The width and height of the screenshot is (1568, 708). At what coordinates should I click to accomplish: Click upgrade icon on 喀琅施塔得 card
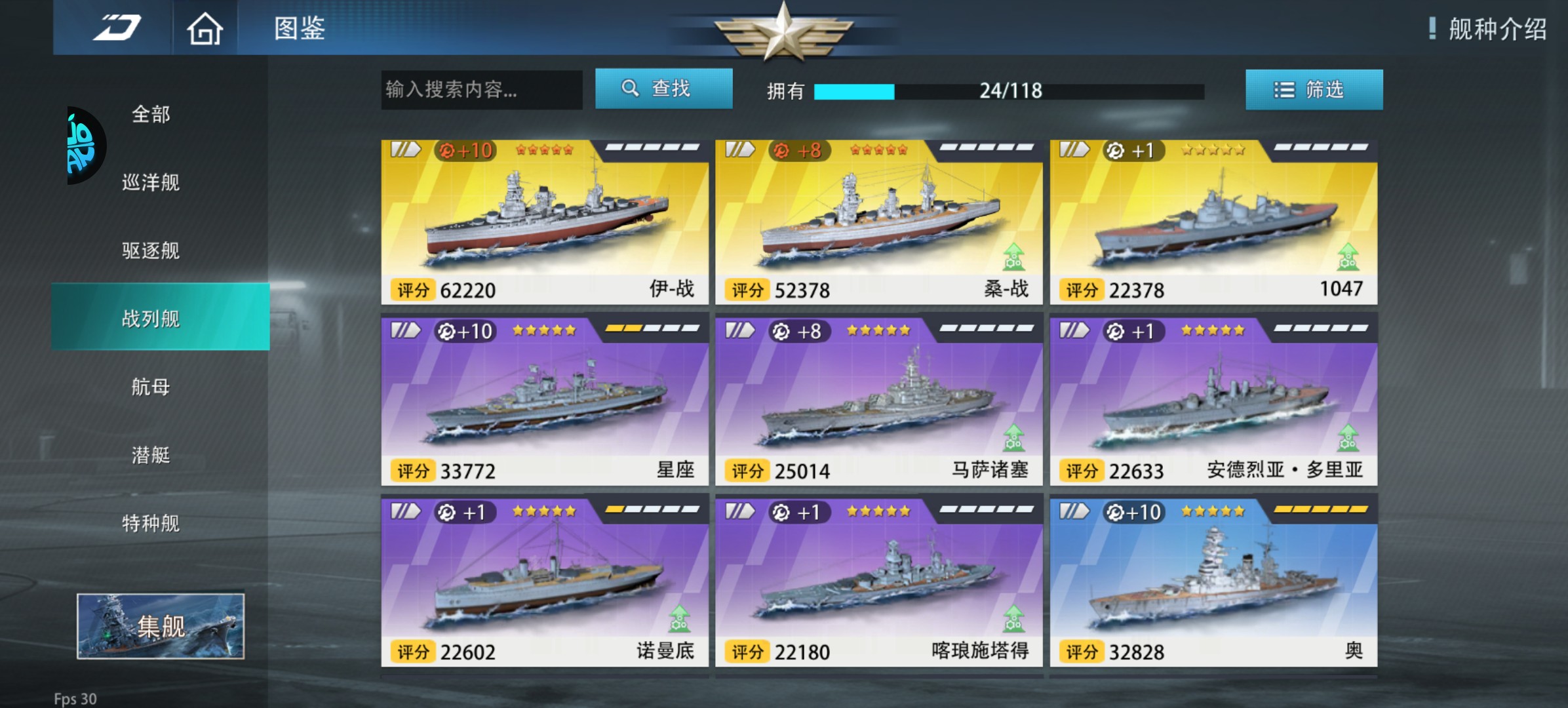pyautogui.click(x=1013, y=618)
